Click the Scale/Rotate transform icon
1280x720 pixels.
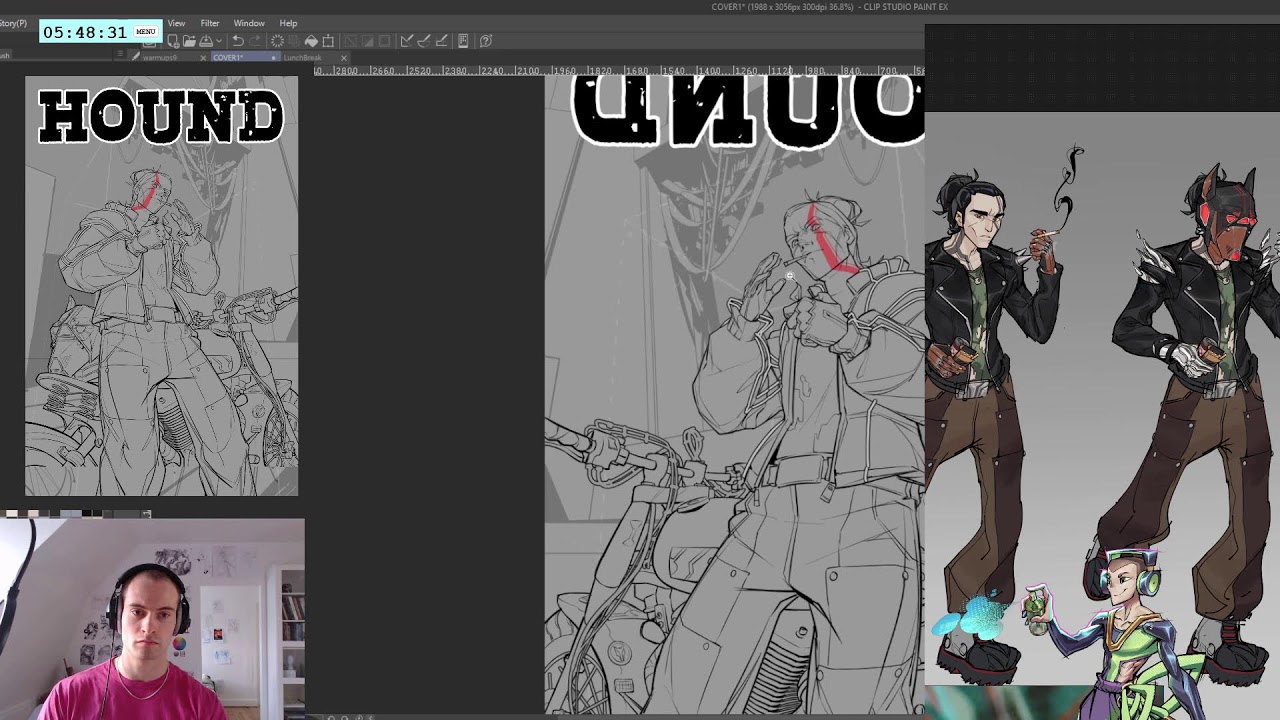click(x=328, y=41)
